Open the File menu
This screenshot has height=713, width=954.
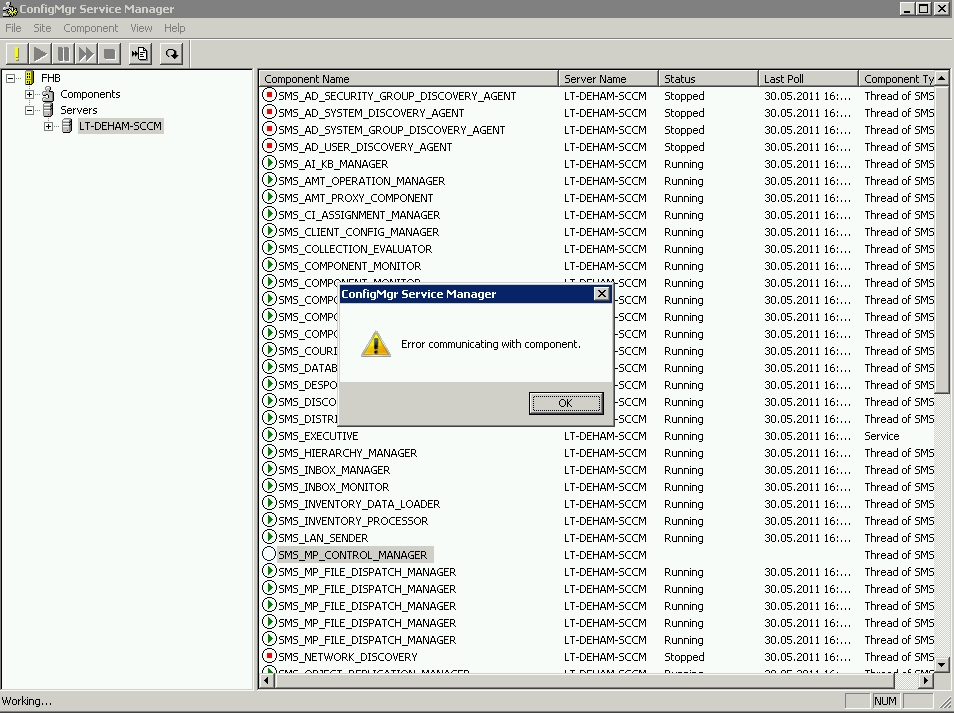(x=13, y=28)
